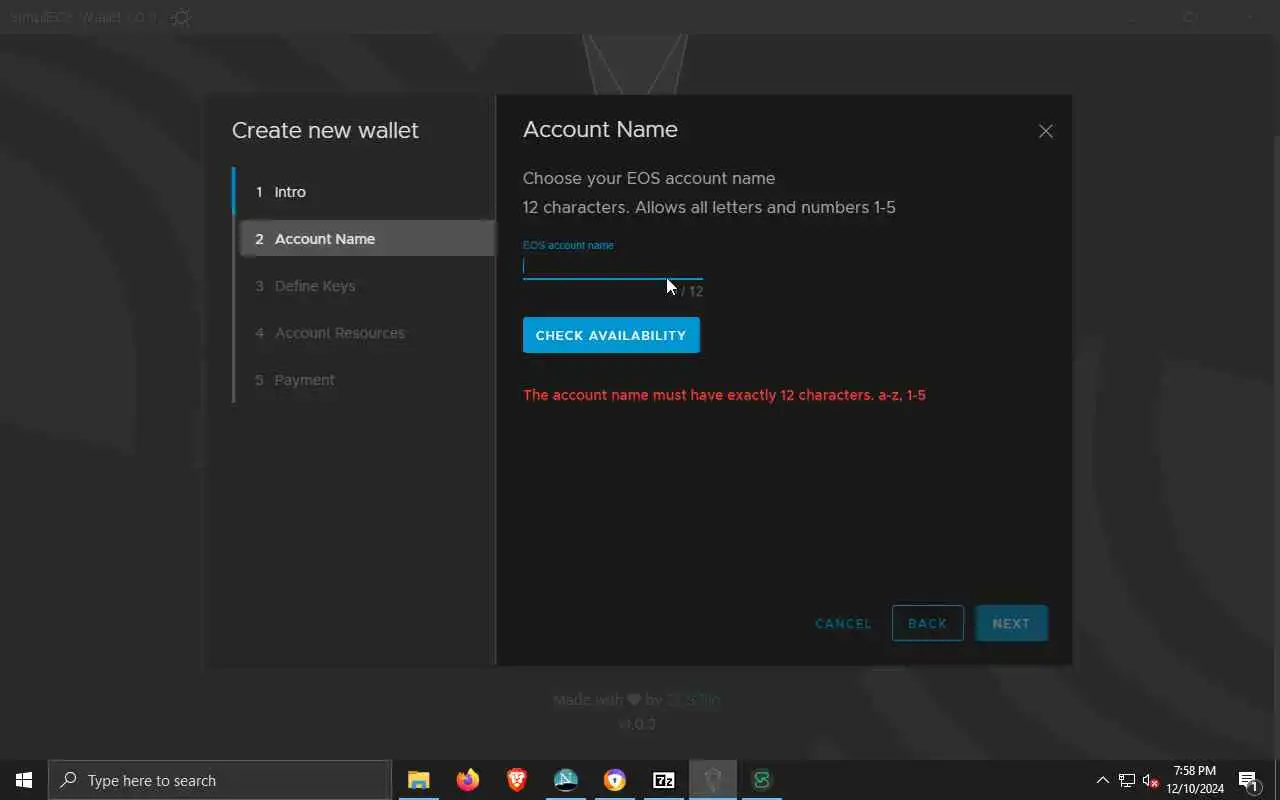Launch Brave browser from the taskbar
This screenshot has width=1280, height=800.
click(516, 780)
